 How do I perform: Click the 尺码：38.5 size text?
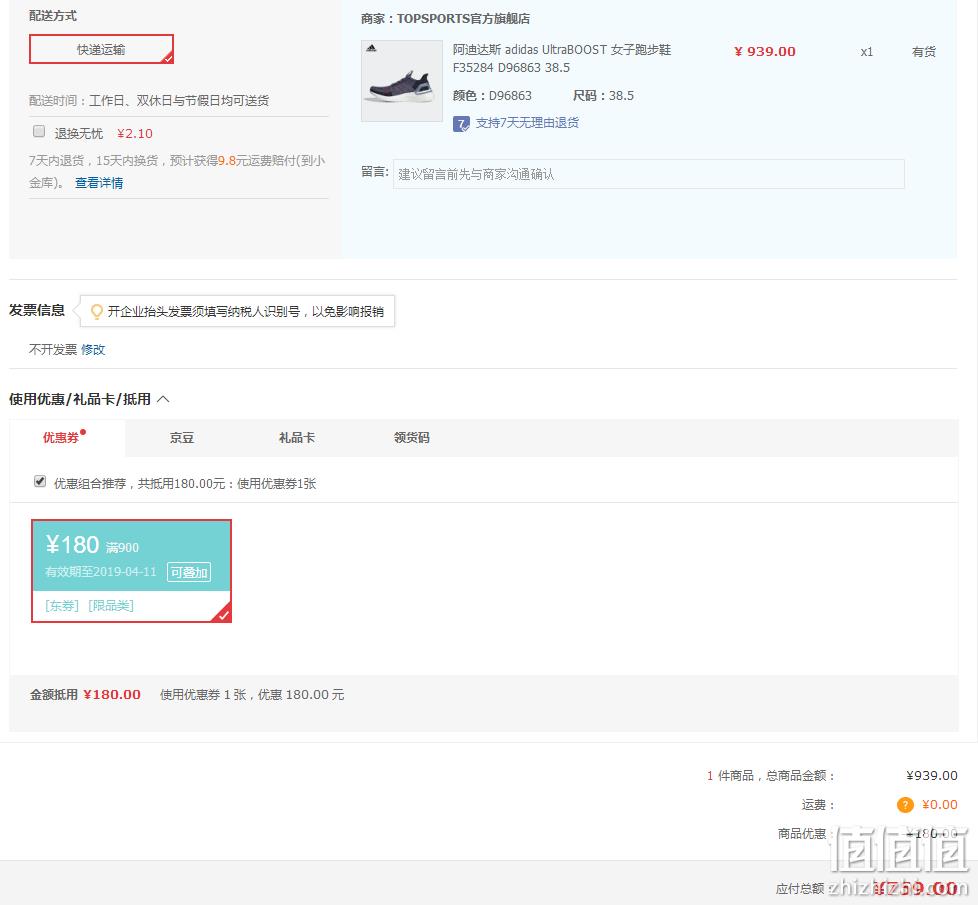603,95
